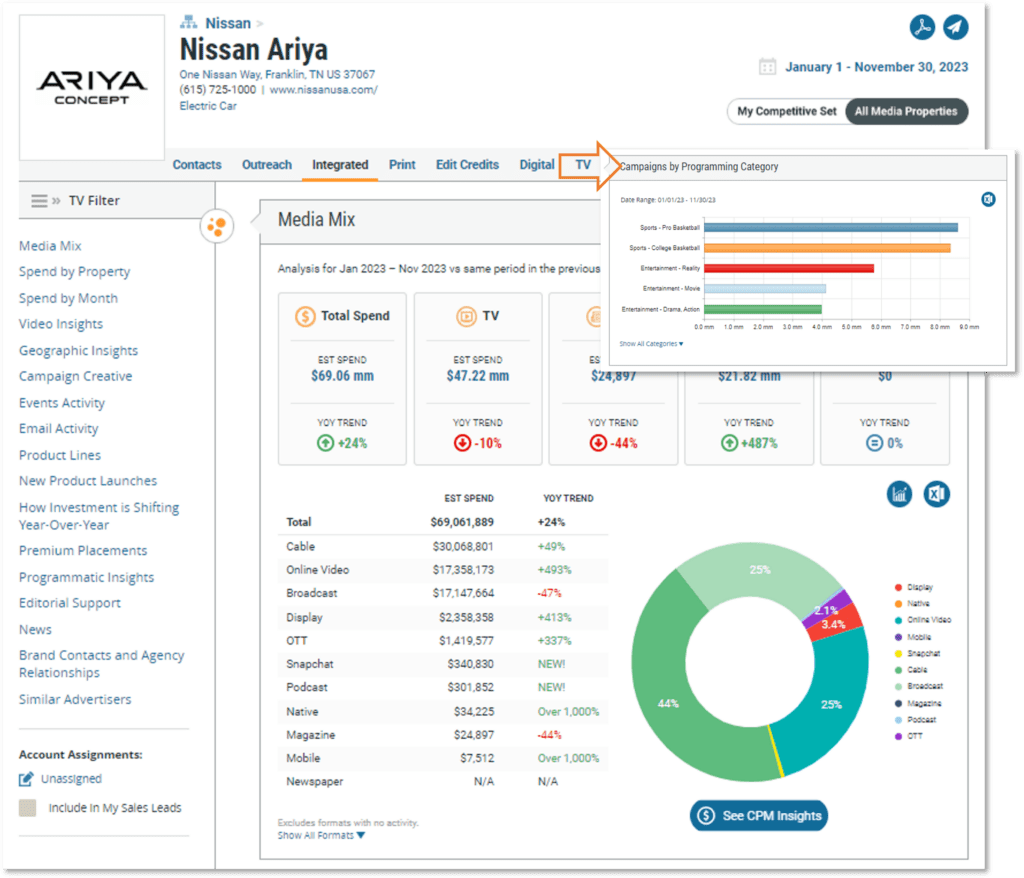Click the equals icon beside 0%

point(874,443)
